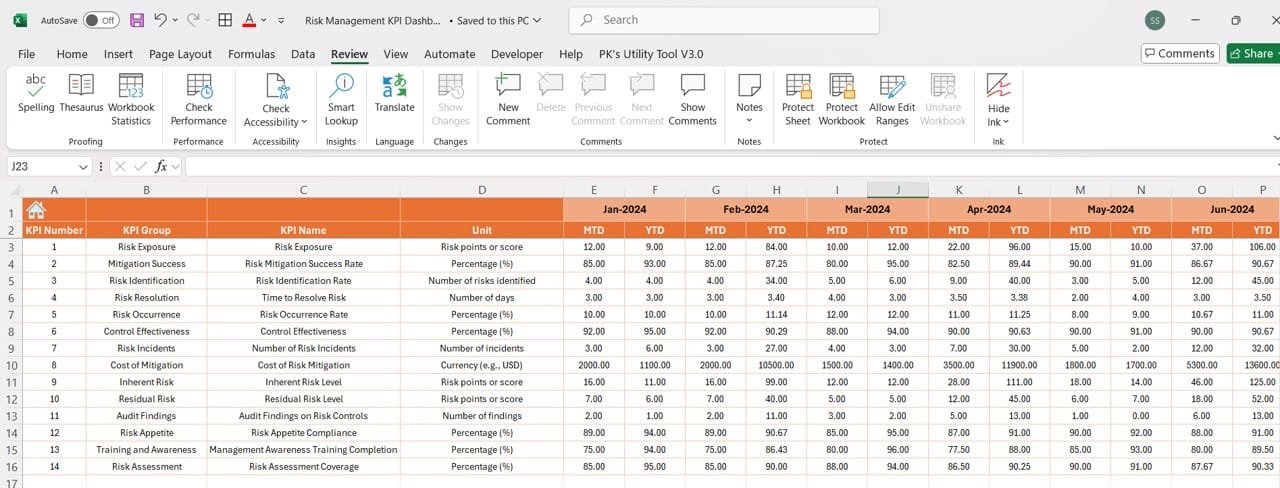This screenshot has height=488, width=1280.
Task: Switch to the Insert tab
Action: tap(118, 54)
